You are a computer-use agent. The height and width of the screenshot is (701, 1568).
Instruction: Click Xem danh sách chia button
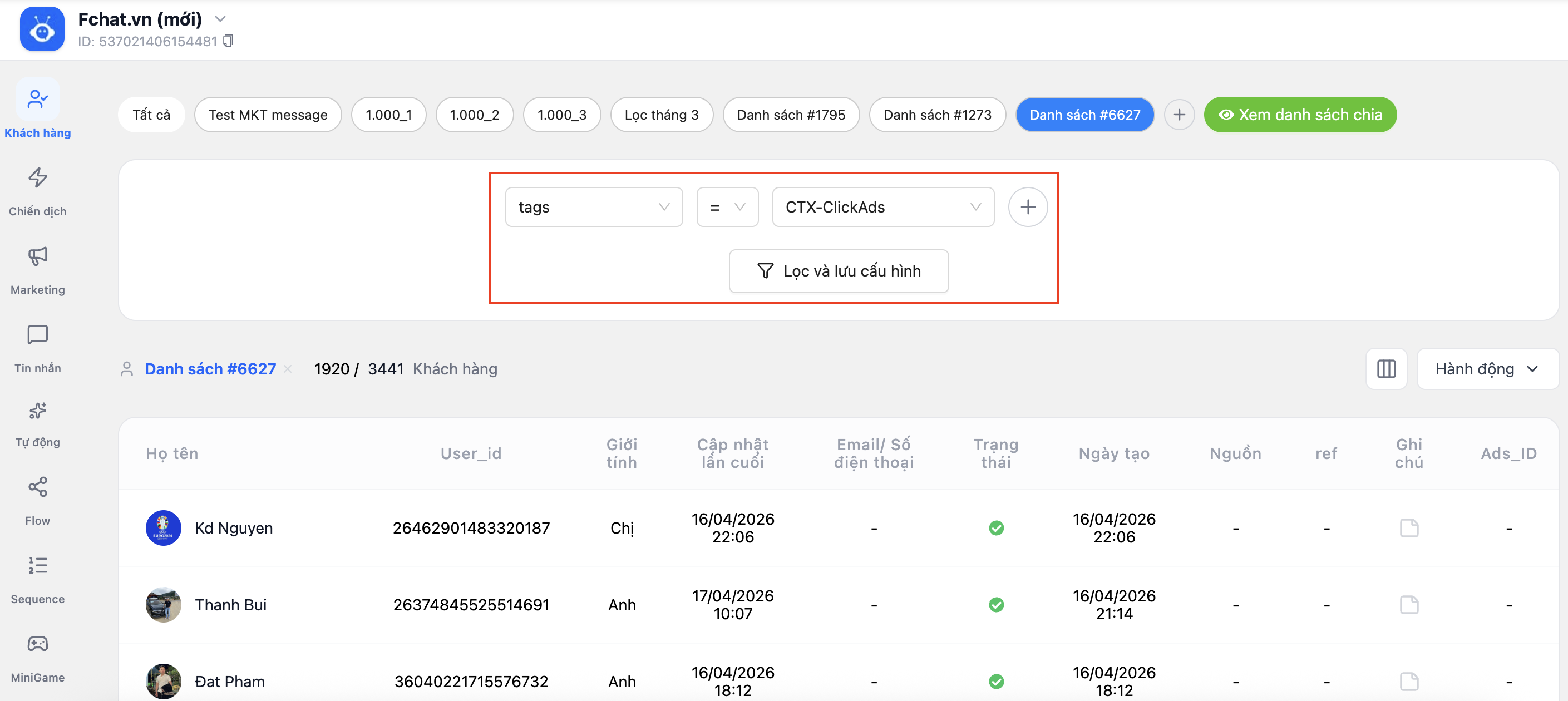pyautogui.click(x=1300, y=115)
